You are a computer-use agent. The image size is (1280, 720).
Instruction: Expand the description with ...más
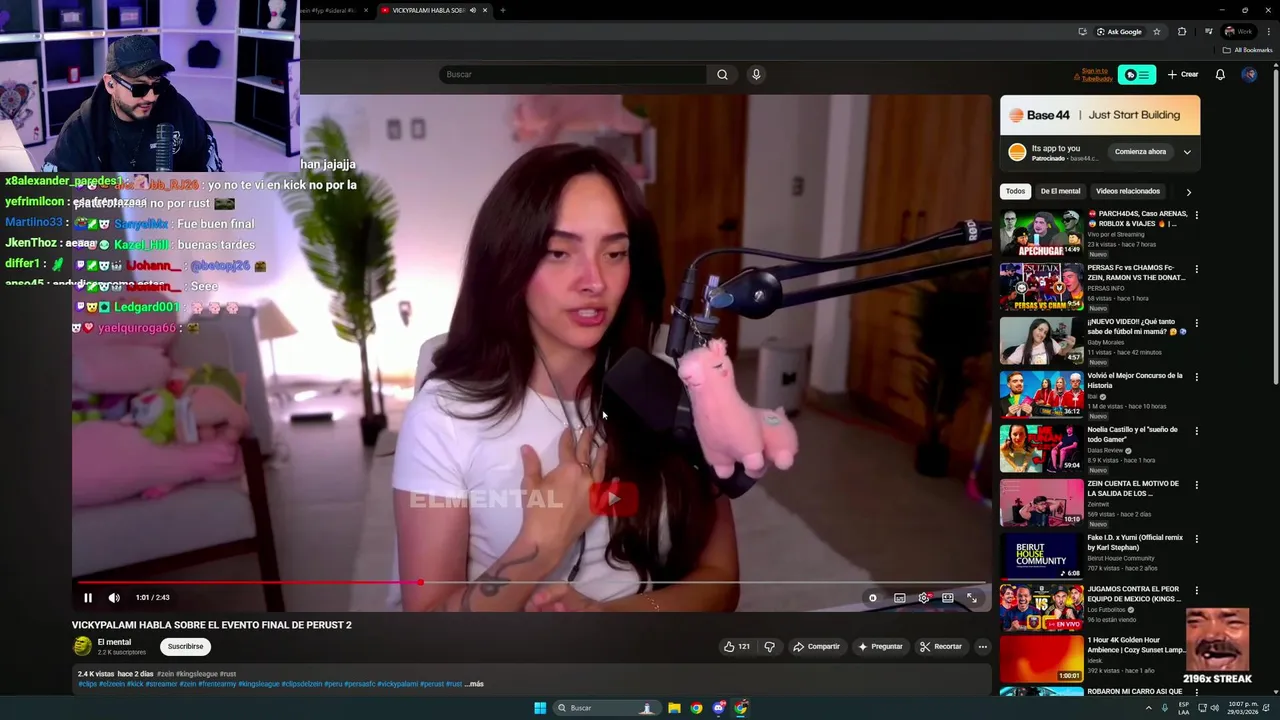[x=475, y=684]
